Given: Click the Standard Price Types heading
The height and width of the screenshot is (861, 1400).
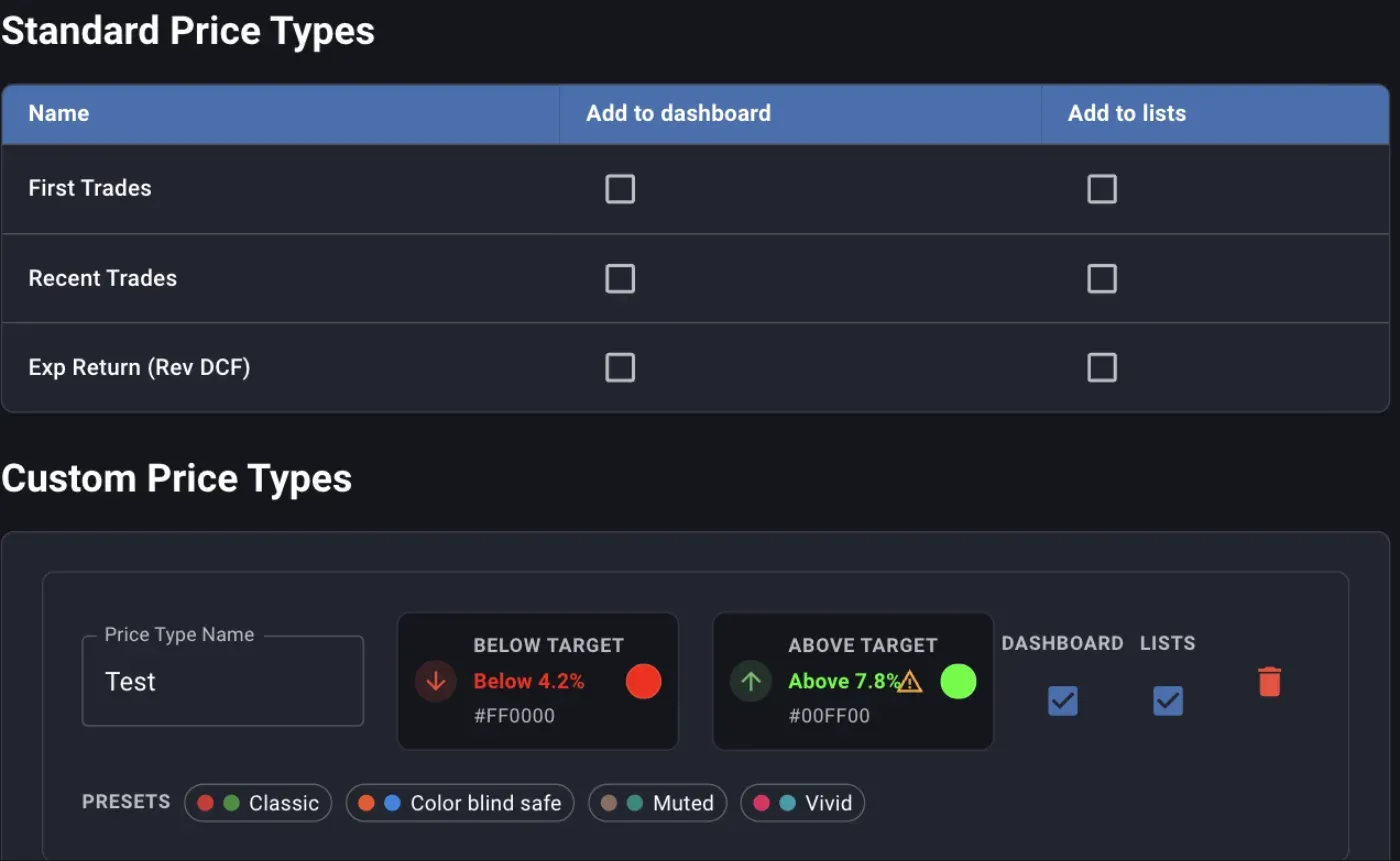Looking at the screenshot, I should click(188, 31).
